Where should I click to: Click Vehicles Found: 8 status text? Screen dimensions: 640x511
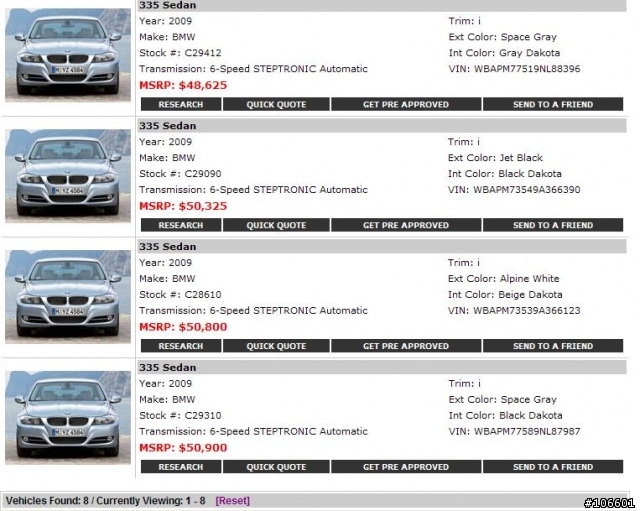pos(47,500)
